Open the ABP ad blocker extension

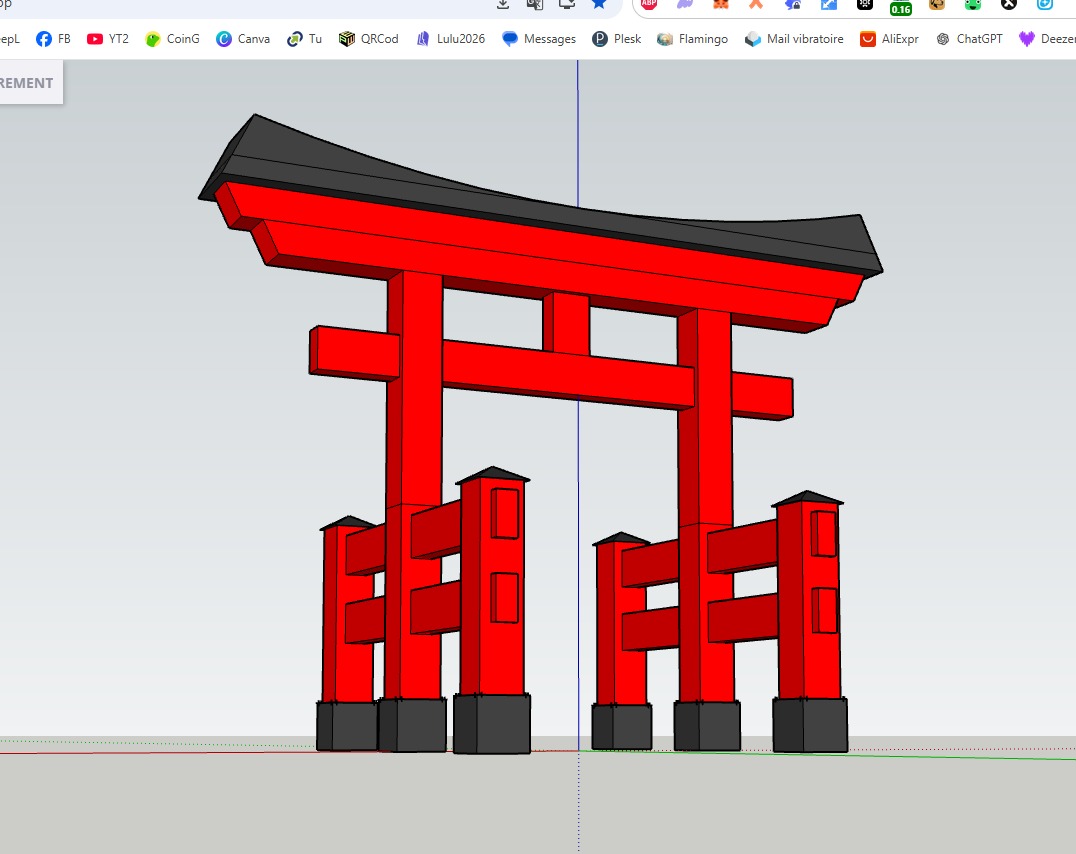pyautogui.click(x=648, y=4)
